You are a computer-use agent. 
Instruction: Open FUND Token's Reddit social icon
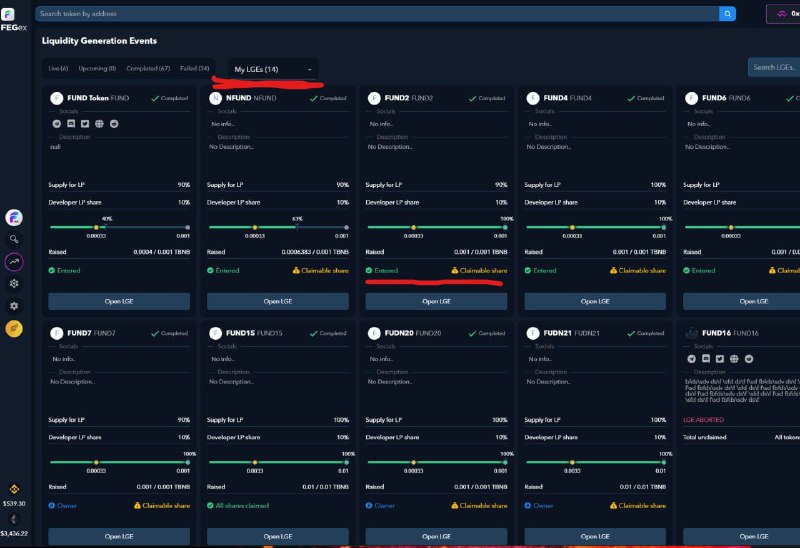tap(114, 124)
